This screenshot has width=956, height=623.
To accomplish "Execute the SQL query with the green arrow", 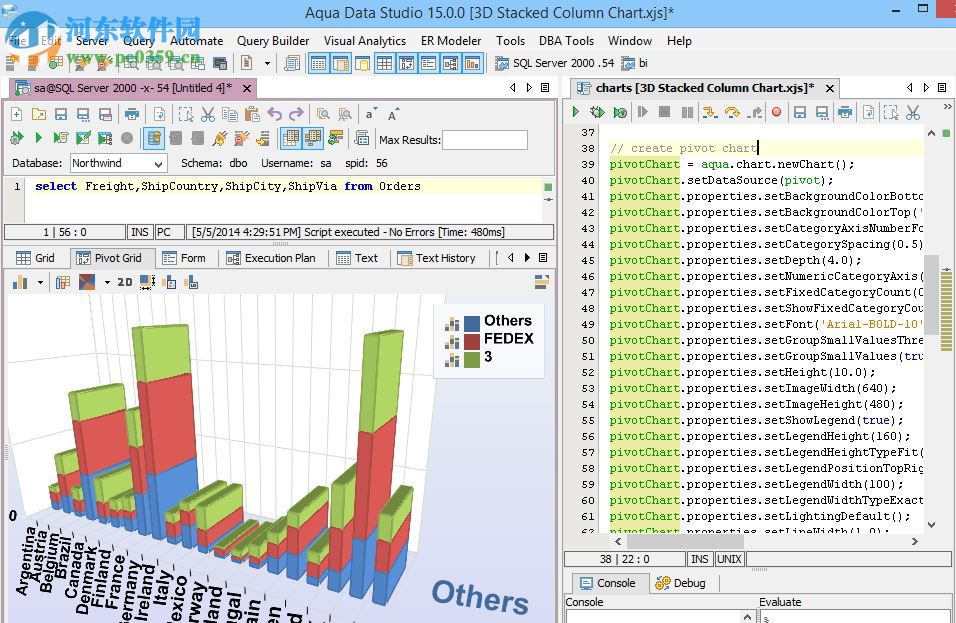I will [x=38, y=137].
